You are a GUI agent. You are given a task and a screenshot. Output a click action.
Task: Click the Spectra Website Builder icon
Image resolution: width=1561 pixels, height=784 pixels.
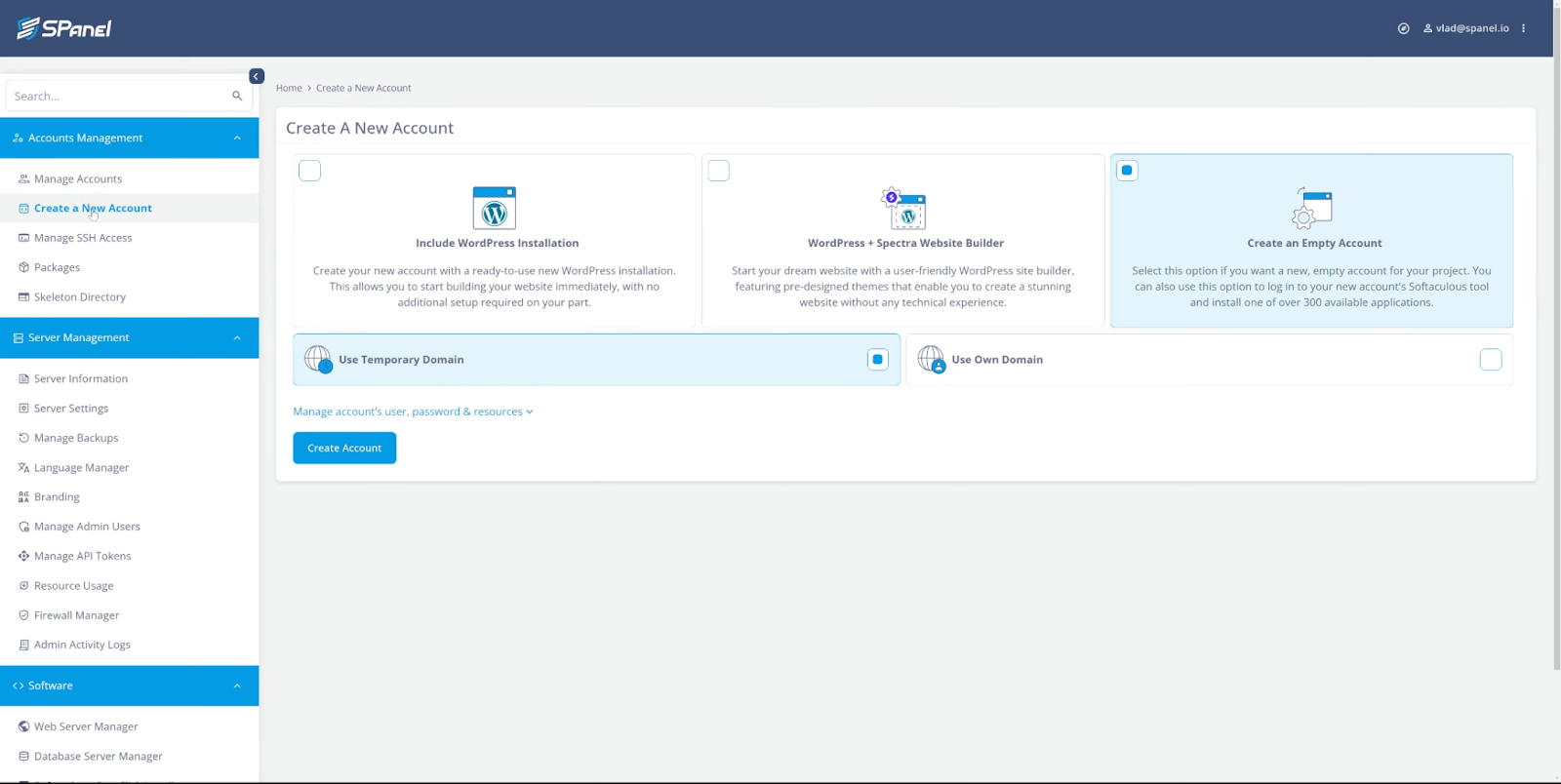click(903, 208)
